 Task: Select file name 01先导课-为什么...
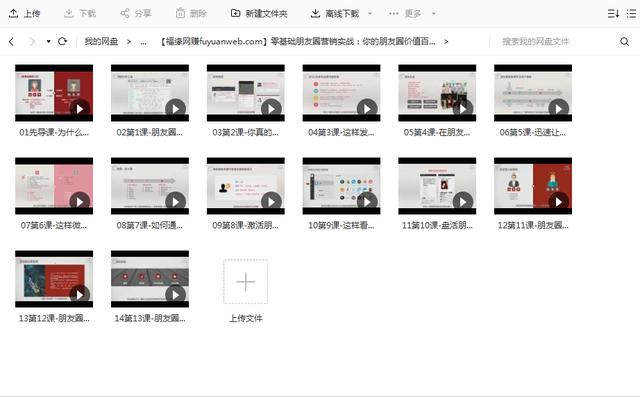pyautogui.click(x=54, y=132)
